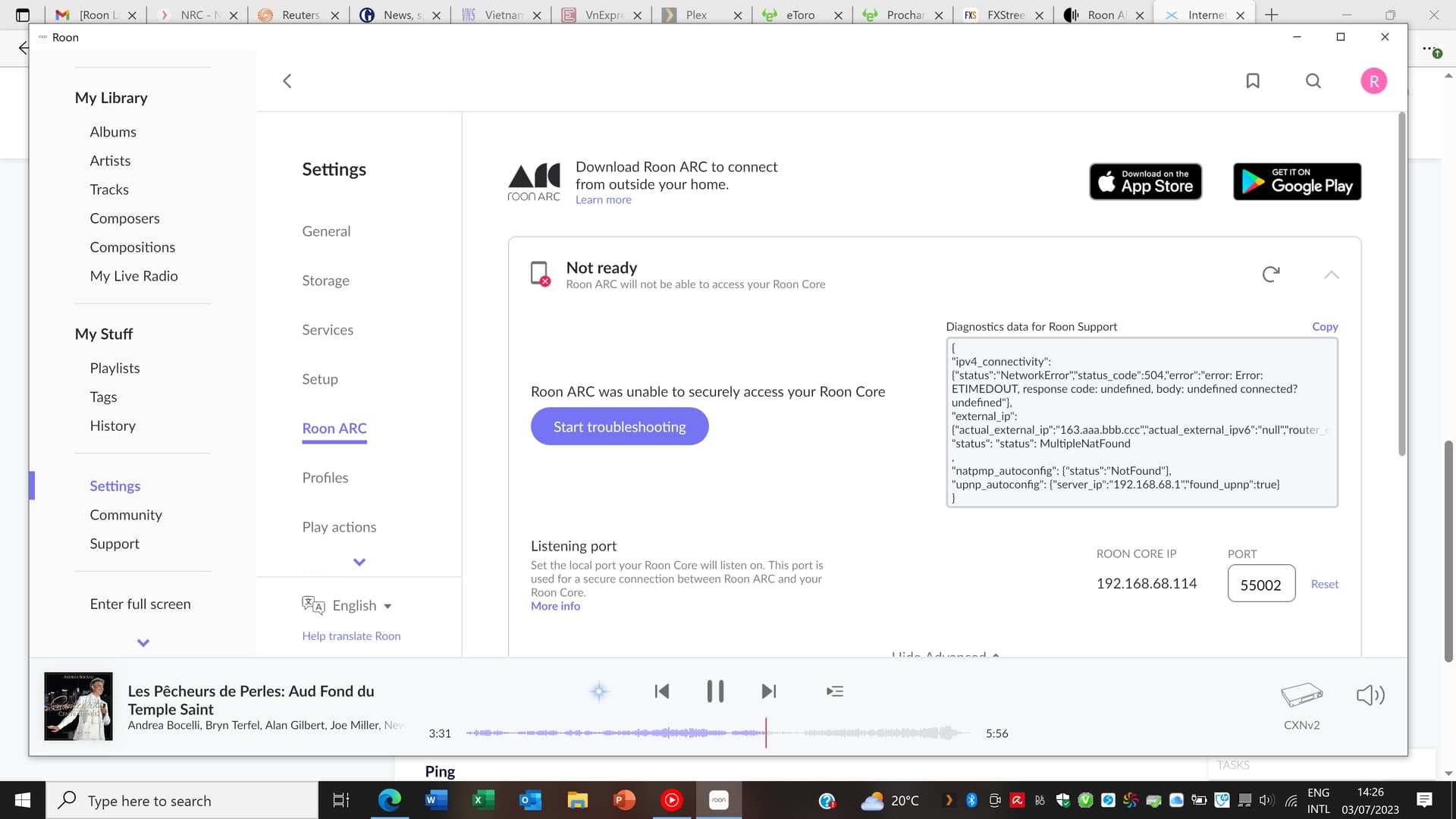Go to the previous track

click(x=661, y=692)
